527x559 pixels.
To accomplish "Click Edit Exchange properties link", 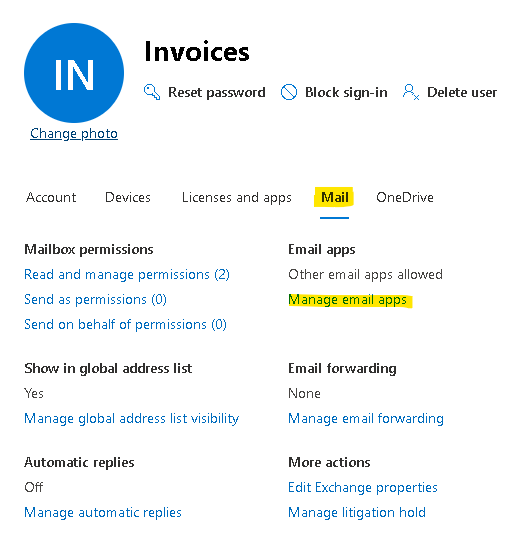I will pyautogui.click(x=363, y=488).
